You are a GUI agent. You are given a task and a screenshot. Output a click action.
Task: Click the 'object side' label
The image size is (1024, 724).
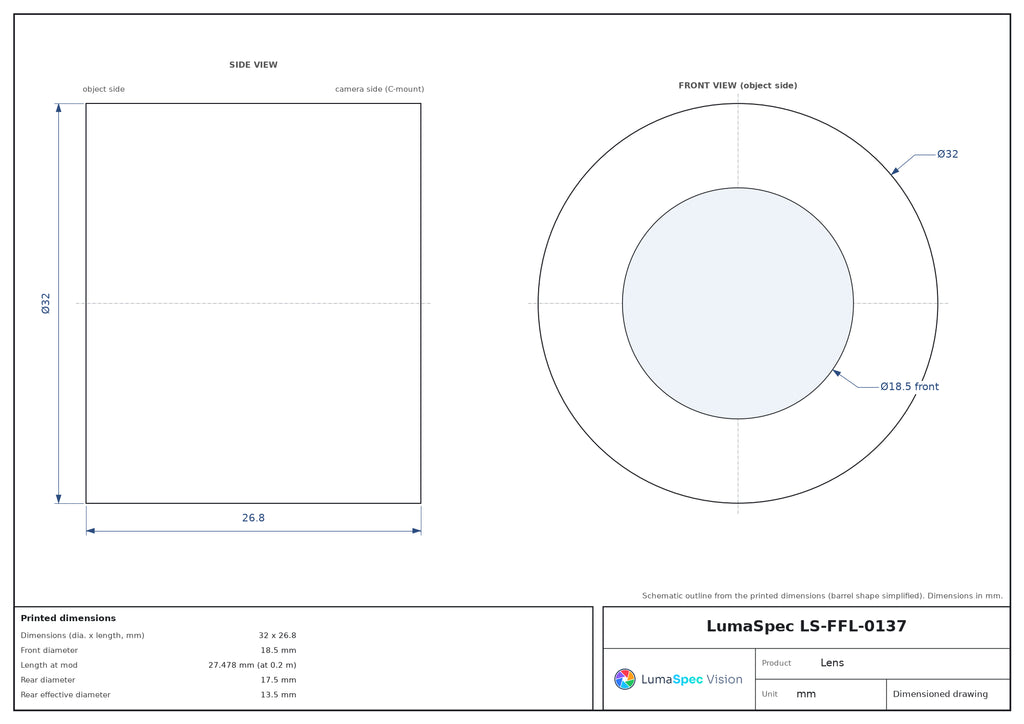[103, 89]
